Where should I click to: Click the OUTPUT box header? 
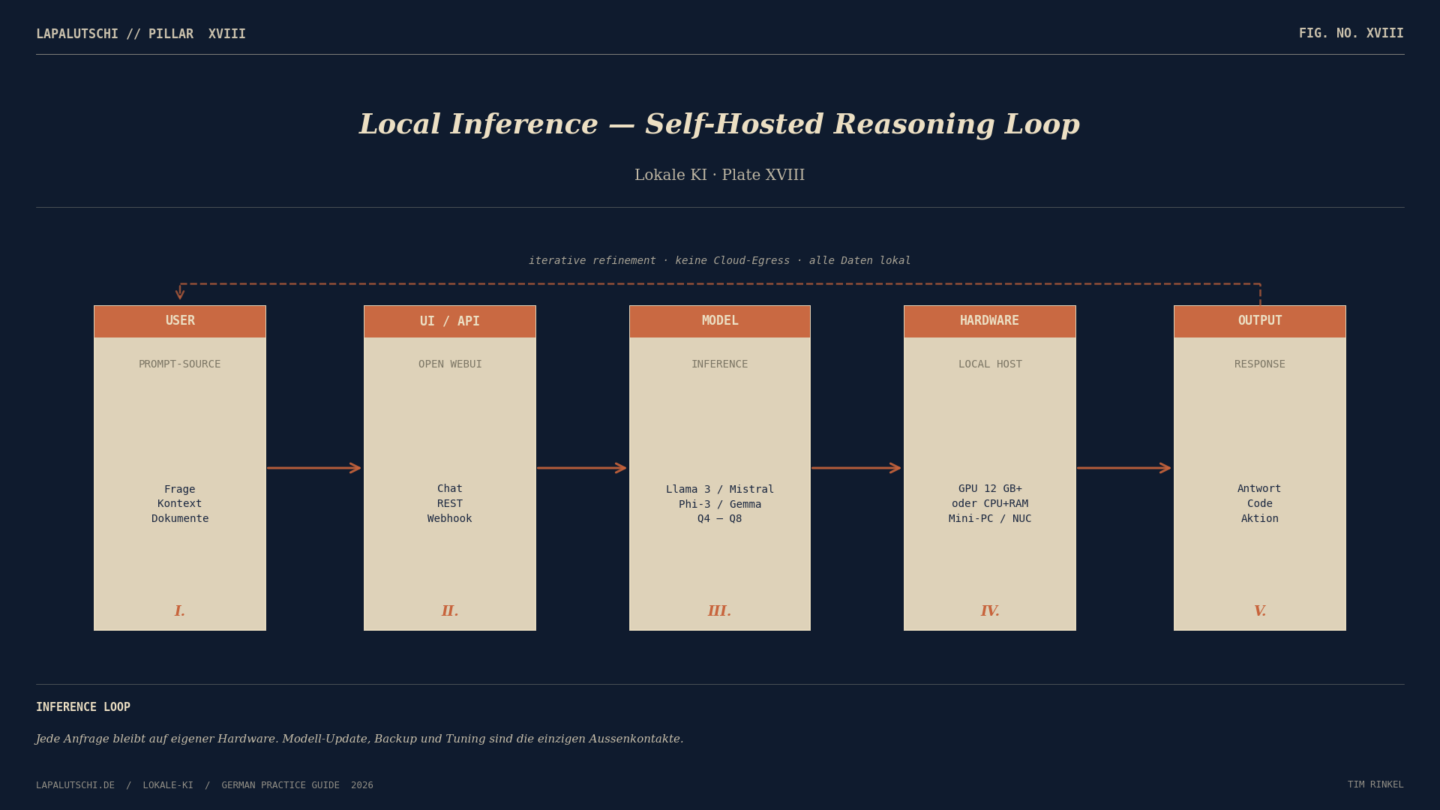click(1260, 321)
